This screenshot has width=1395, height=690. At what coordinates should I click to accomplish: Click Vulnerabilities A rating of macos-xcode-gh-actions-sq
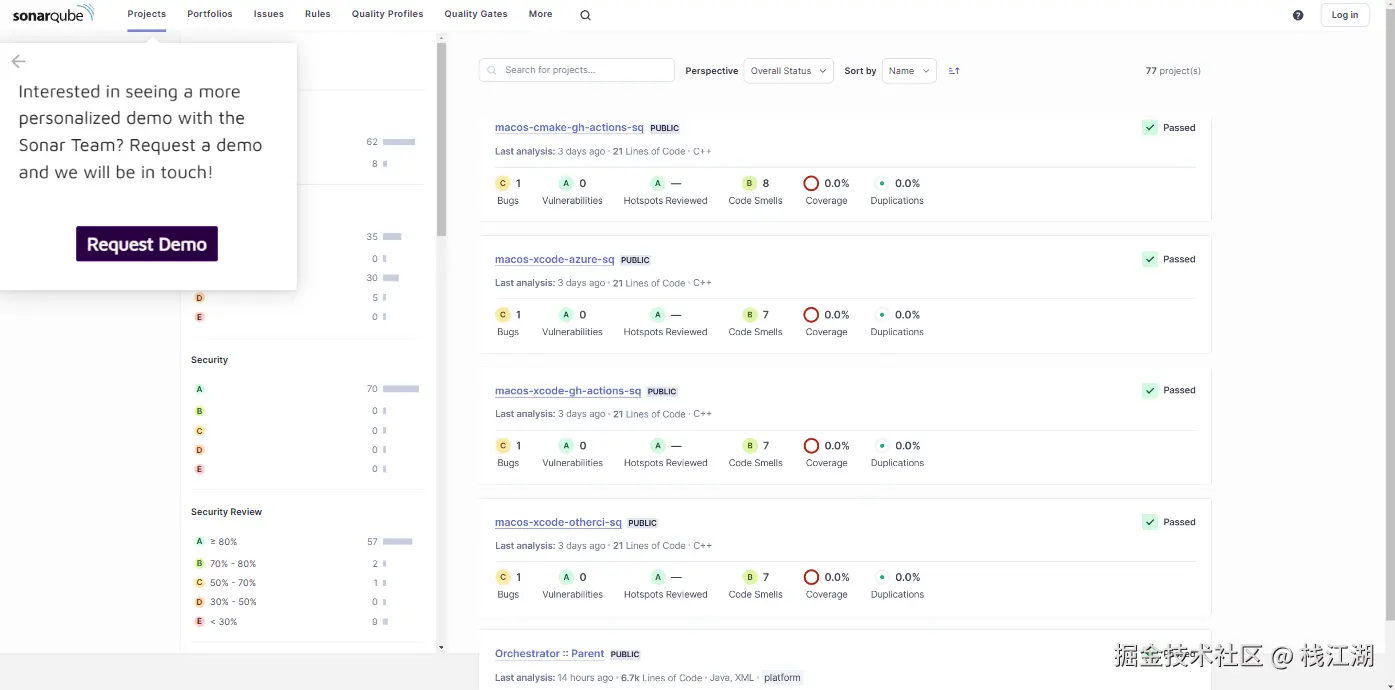coord(566,446)
